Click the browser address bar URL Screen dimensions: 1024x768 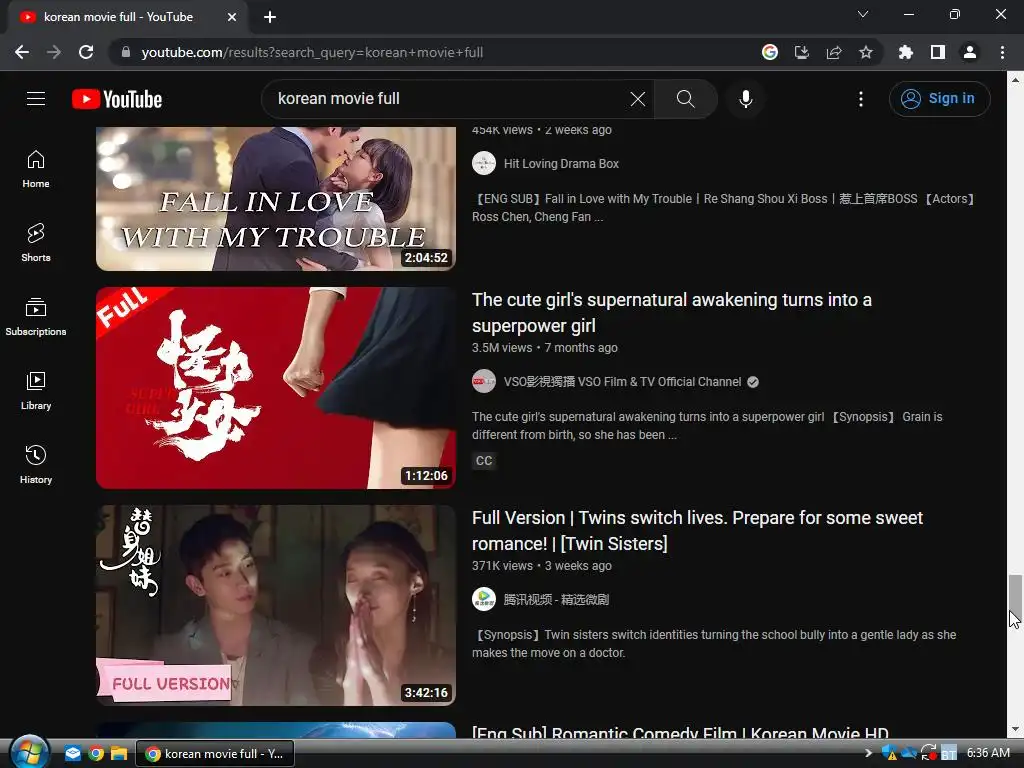(312, 52)
